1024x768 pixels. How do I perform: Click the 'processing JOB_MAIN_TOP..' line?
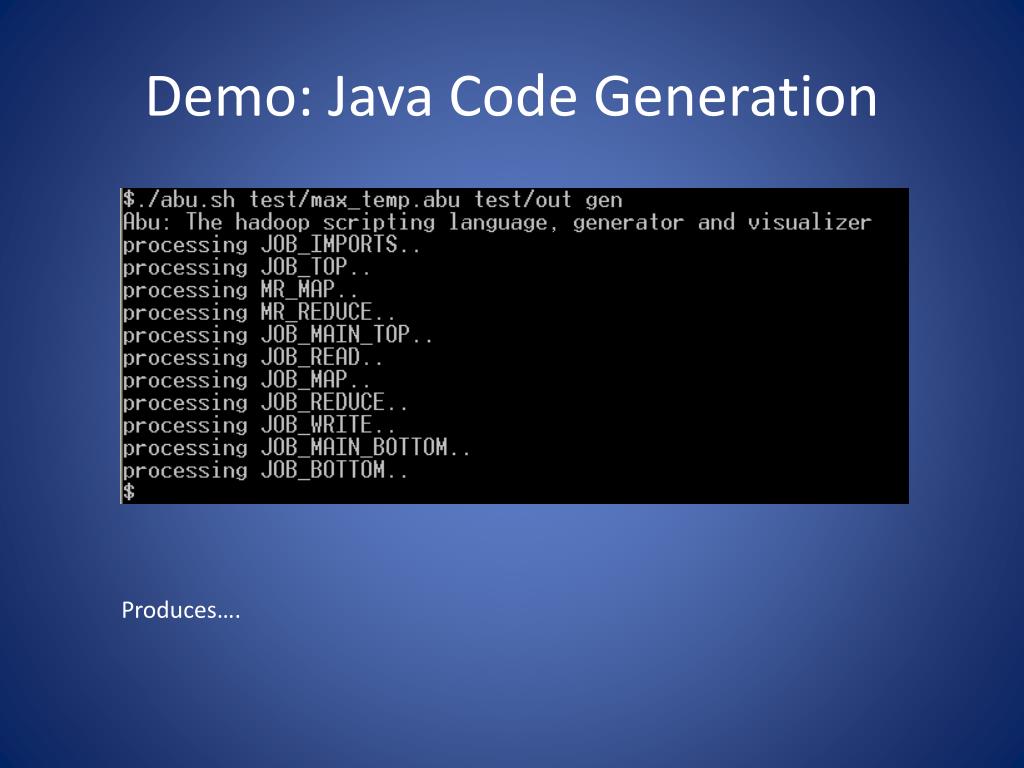click(x=278, y=335)
